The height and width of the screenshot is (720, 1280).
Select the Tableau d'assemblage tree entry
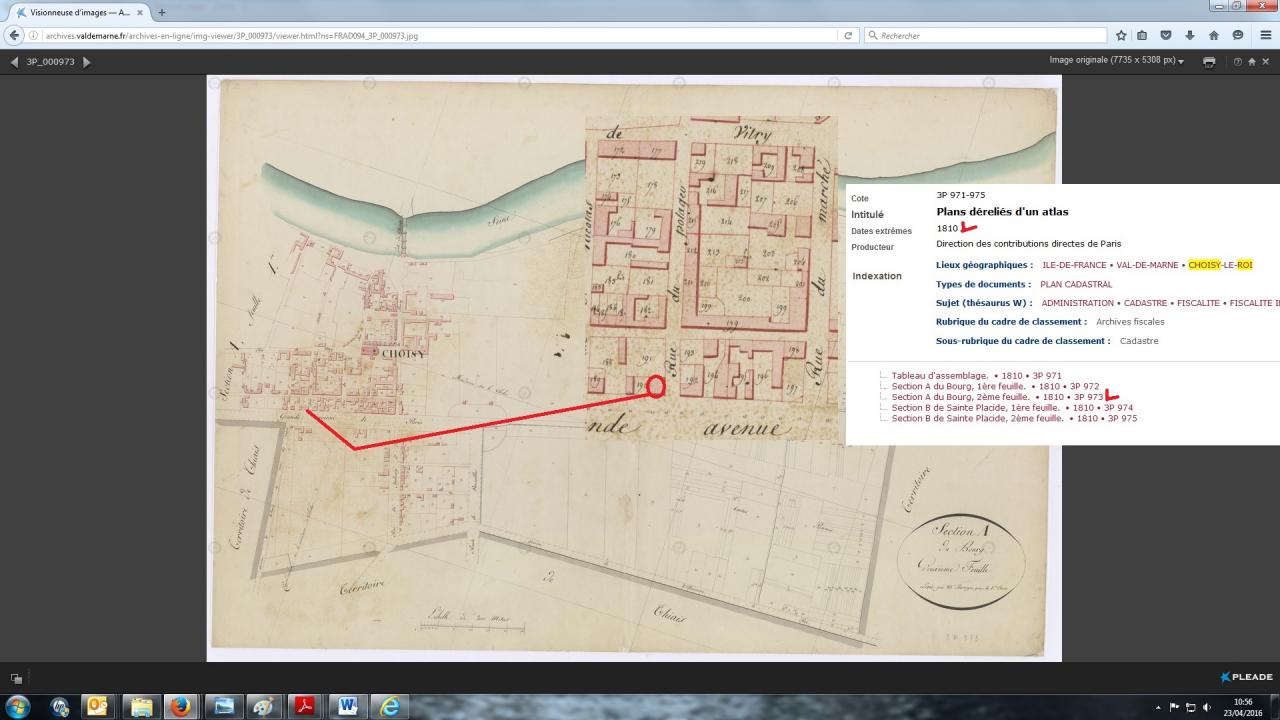coord(940,376)
